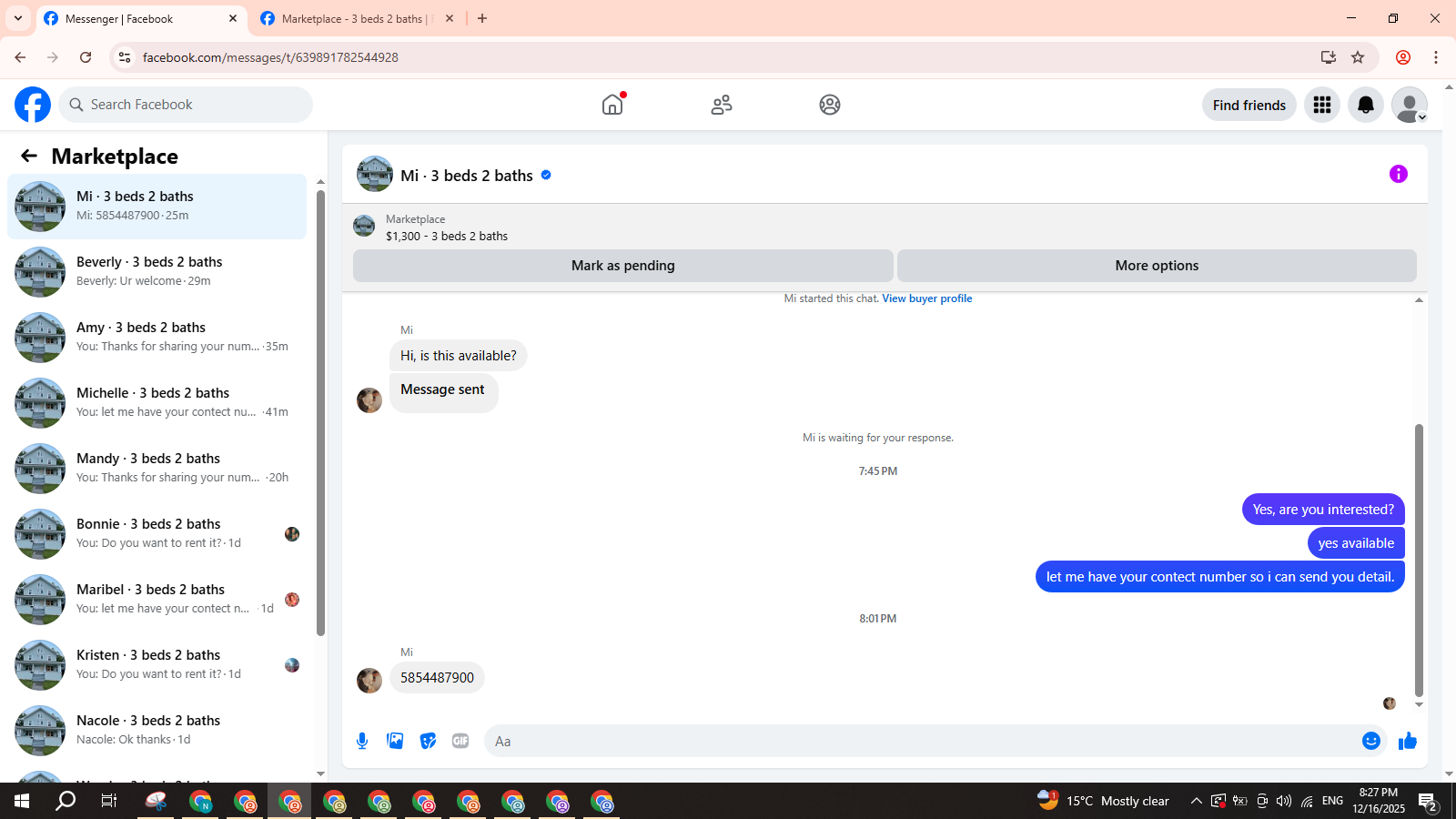Expand the tab search dropdown

pos(18,18)
